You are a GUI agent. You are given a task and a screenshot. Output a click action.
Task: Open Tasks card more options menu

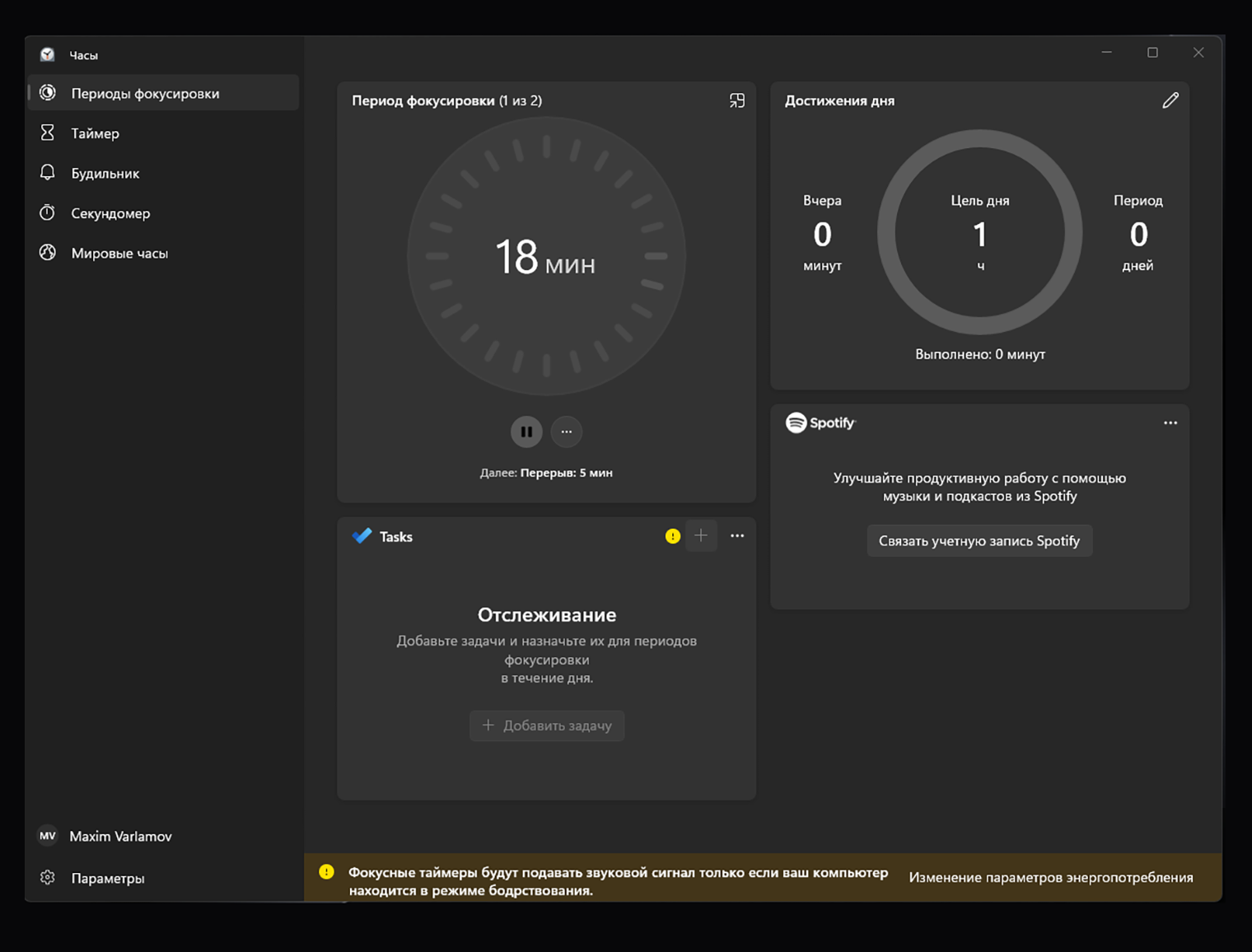(737, 536)
